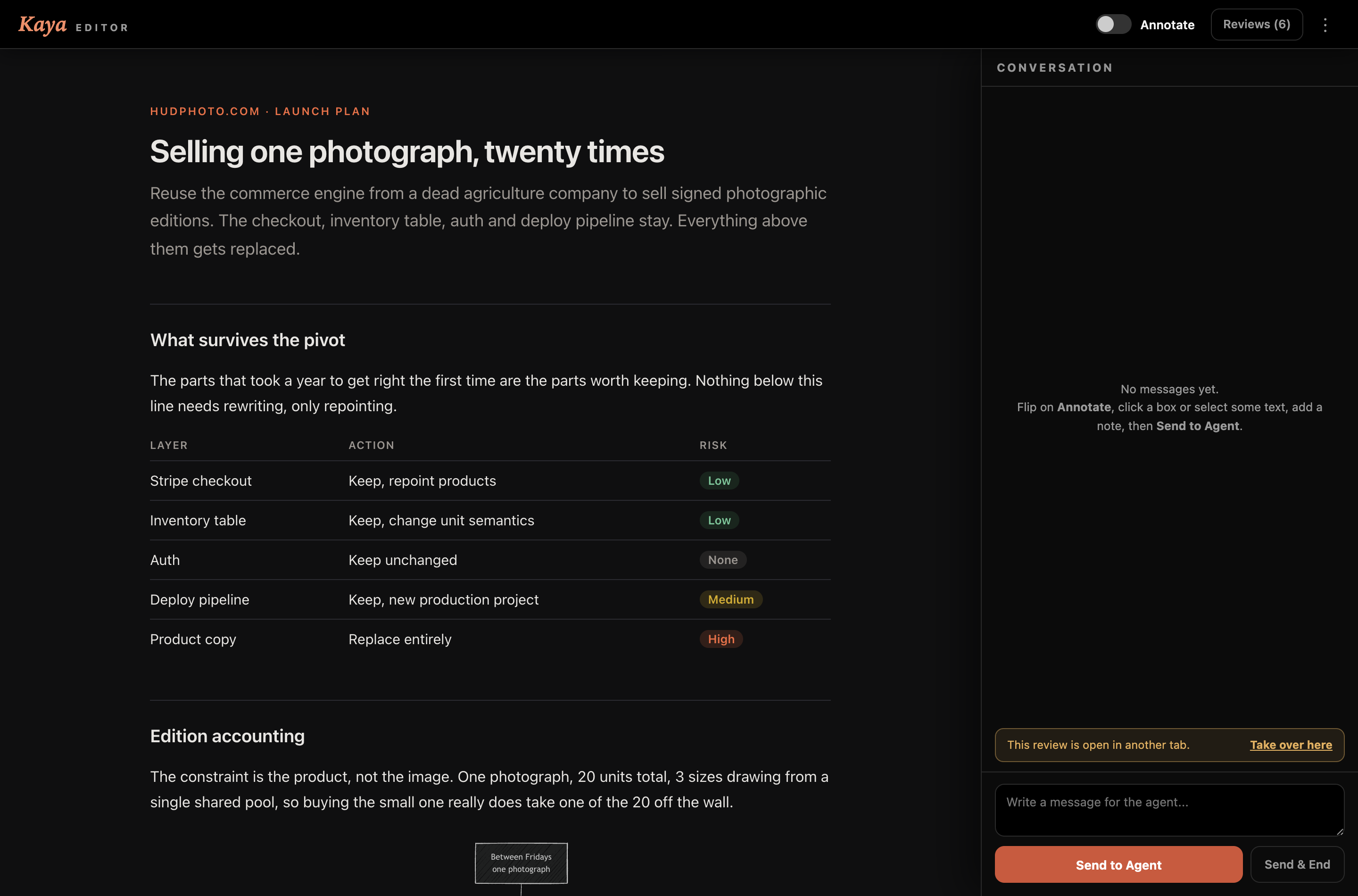The width and height of the screenshot is (1358, 896).
Task: Click 'Keep, repoint products' action cell
Action: [422, 481]
